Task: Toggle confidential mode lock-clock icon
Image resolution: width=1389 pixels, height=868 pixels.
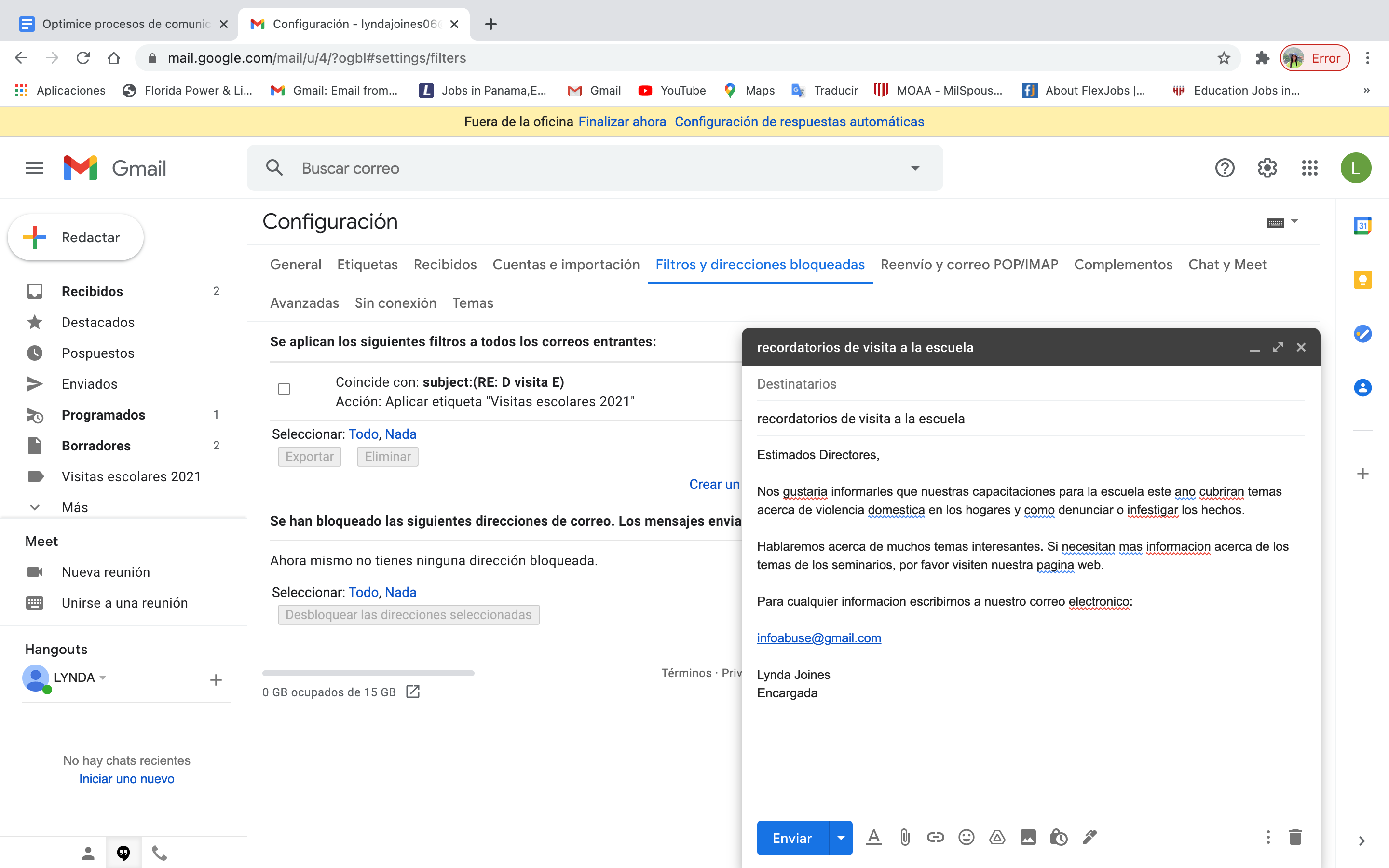Action: click(x=1059, y=838)
